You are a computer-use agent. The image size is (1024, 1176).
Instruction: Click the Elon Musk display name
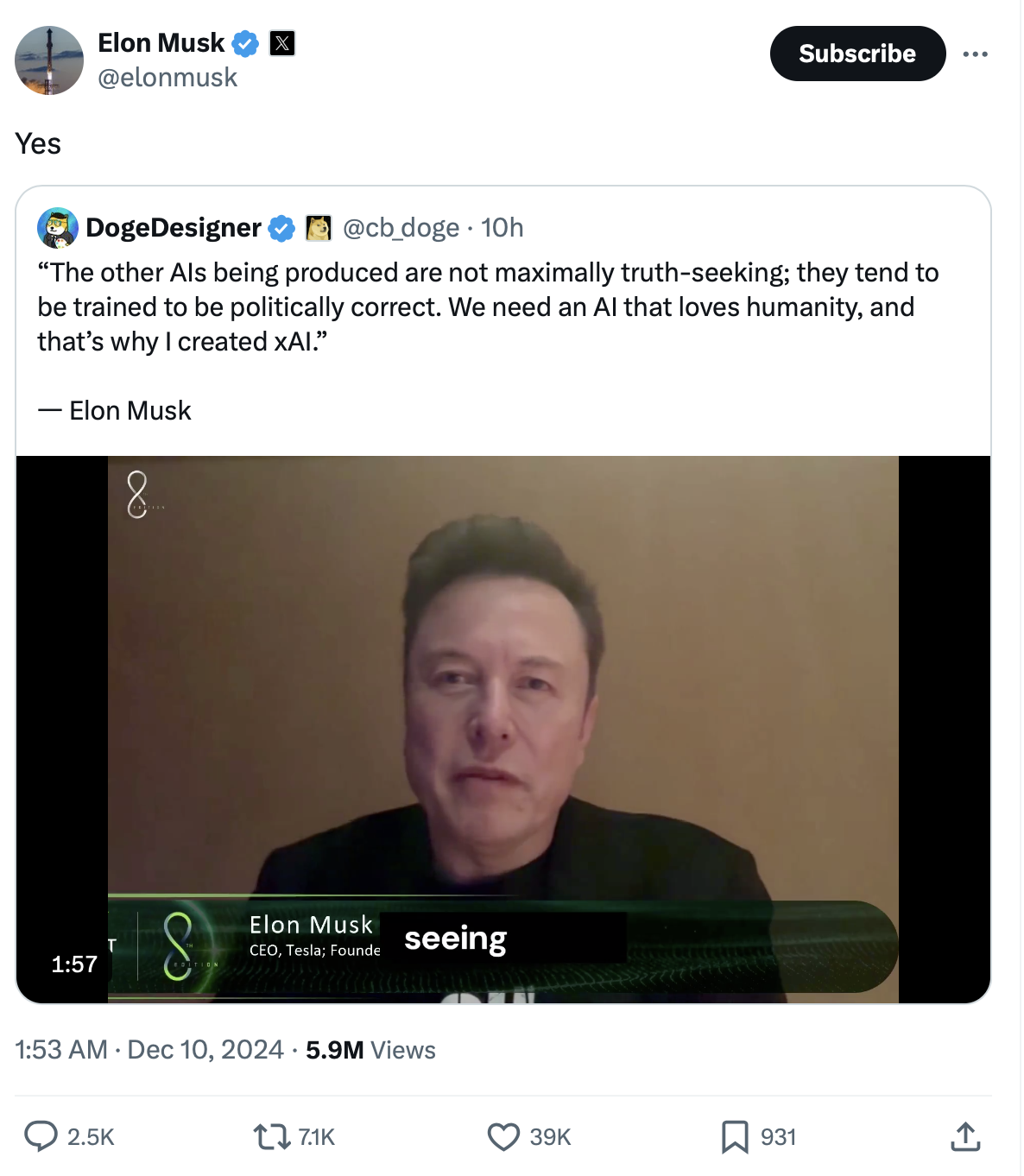[x=161, y=42]
